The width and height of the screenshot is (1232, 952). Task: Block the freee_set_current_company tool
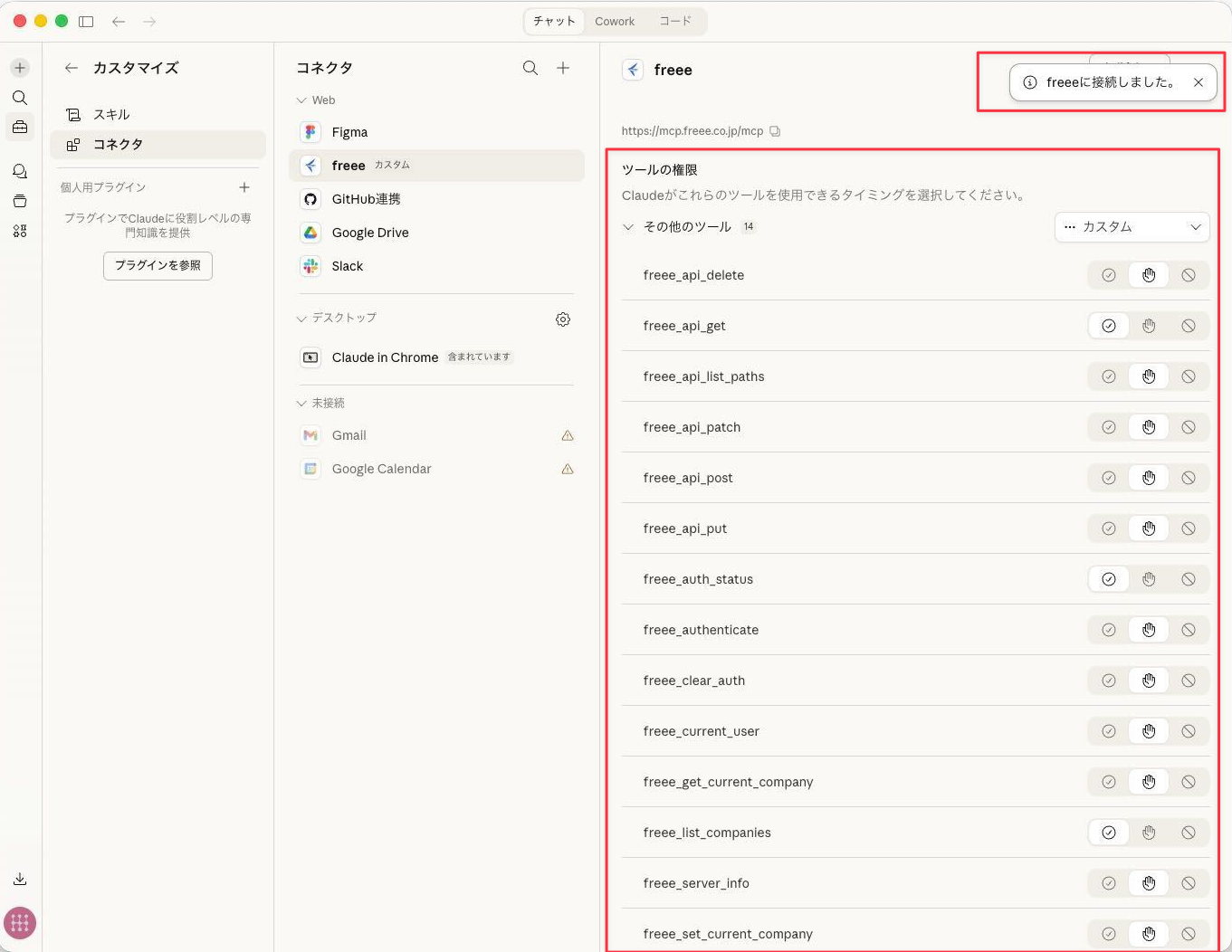1189,934
